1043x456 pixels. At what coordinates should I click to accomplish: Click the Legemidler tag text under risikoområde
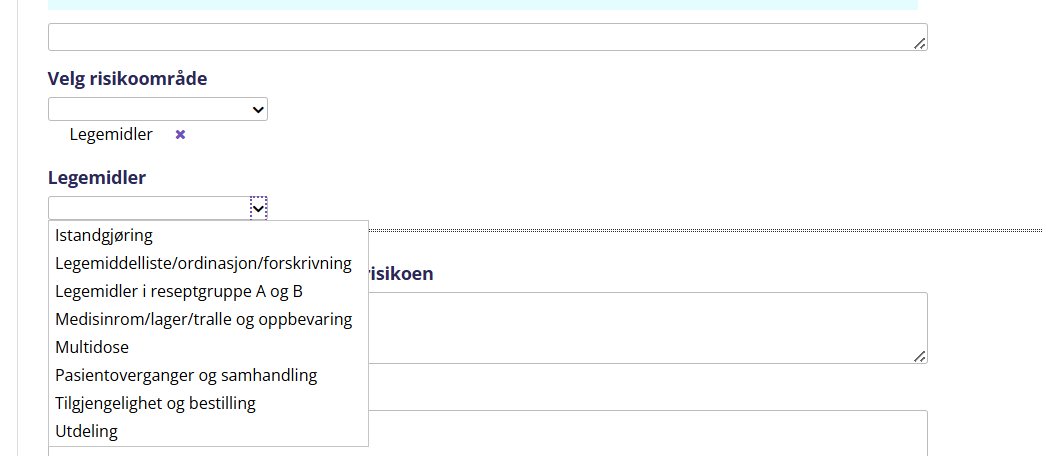[x=111, y=134]
